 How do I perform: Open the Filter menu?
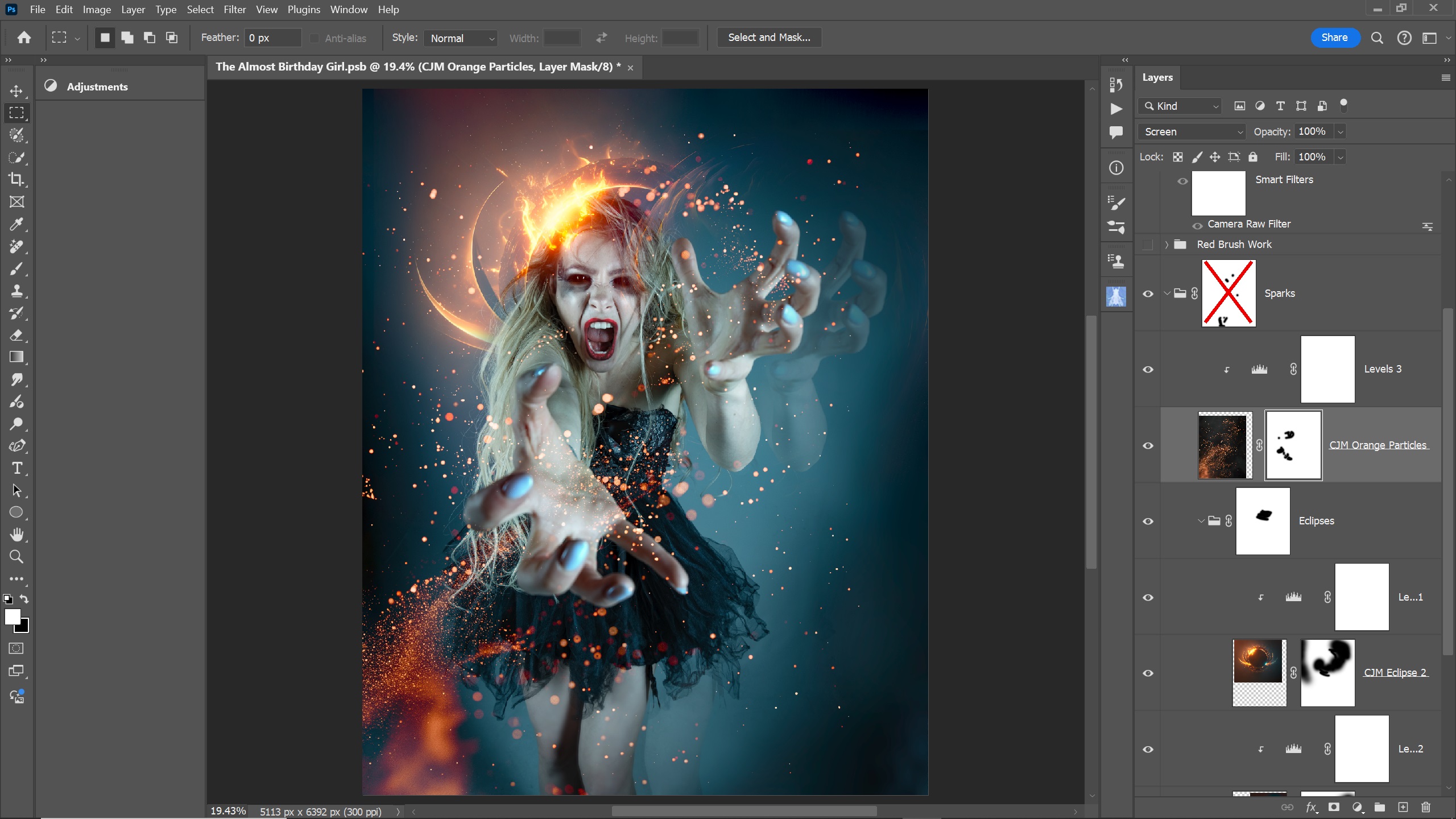[234, 10]
